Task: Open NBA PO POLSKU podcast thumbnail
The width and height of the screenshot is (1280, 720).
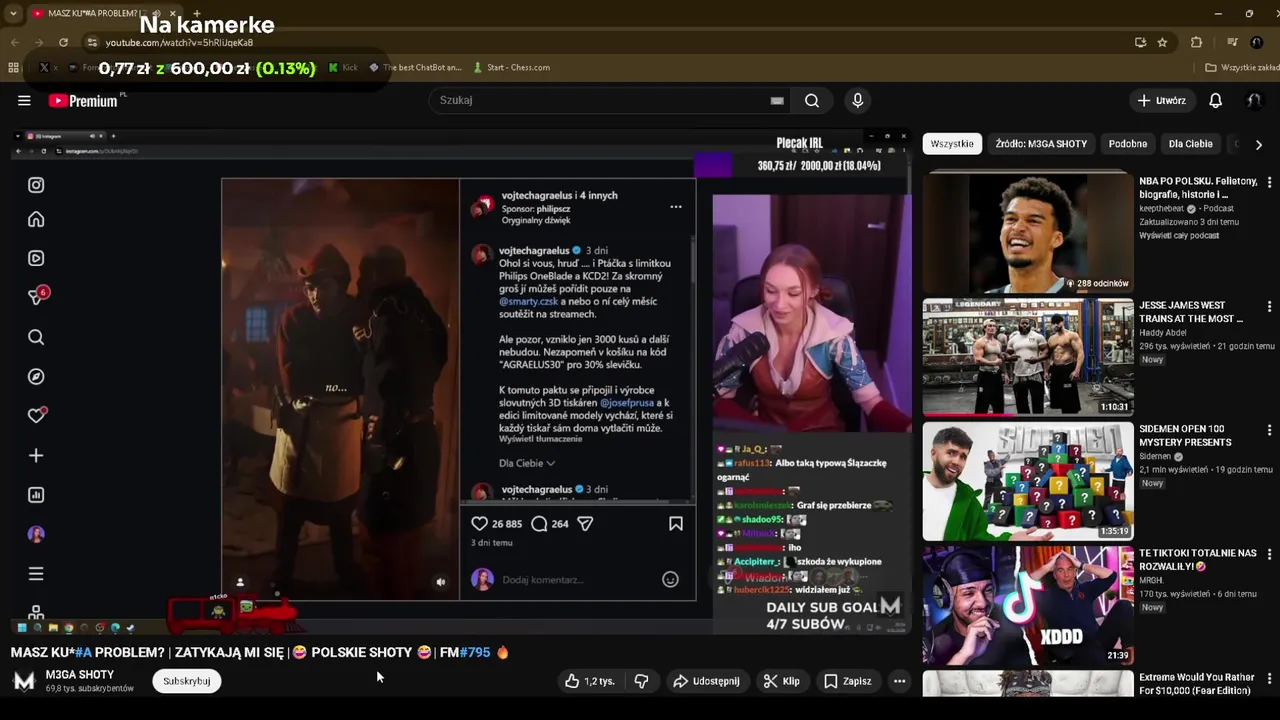Action: (1028, 233)
